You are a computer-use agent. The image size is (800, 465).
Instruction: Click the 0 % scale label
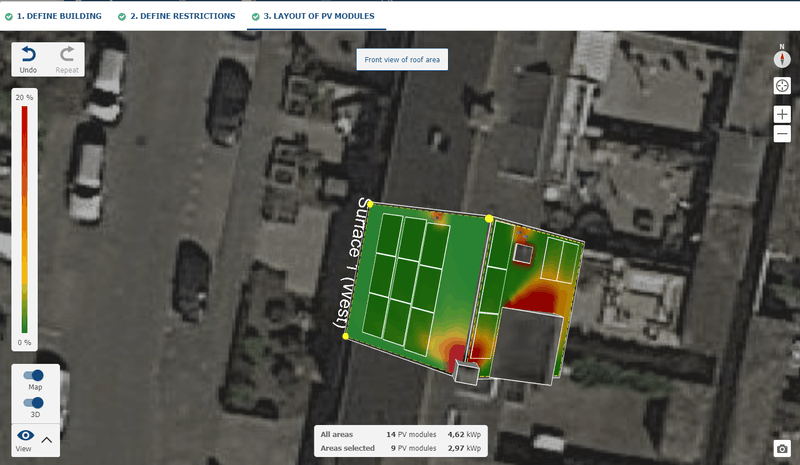(x=24, y=342)
